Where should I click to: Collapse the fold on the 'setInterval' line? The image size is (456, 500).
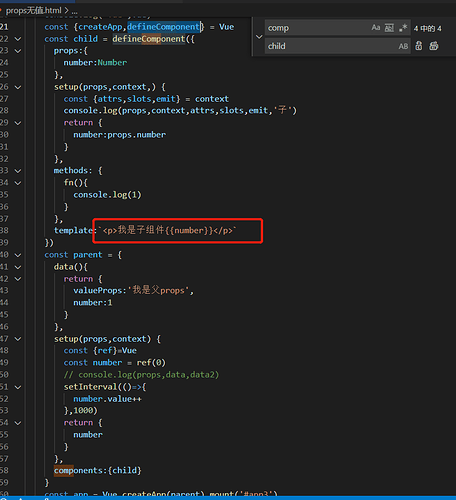18,387
